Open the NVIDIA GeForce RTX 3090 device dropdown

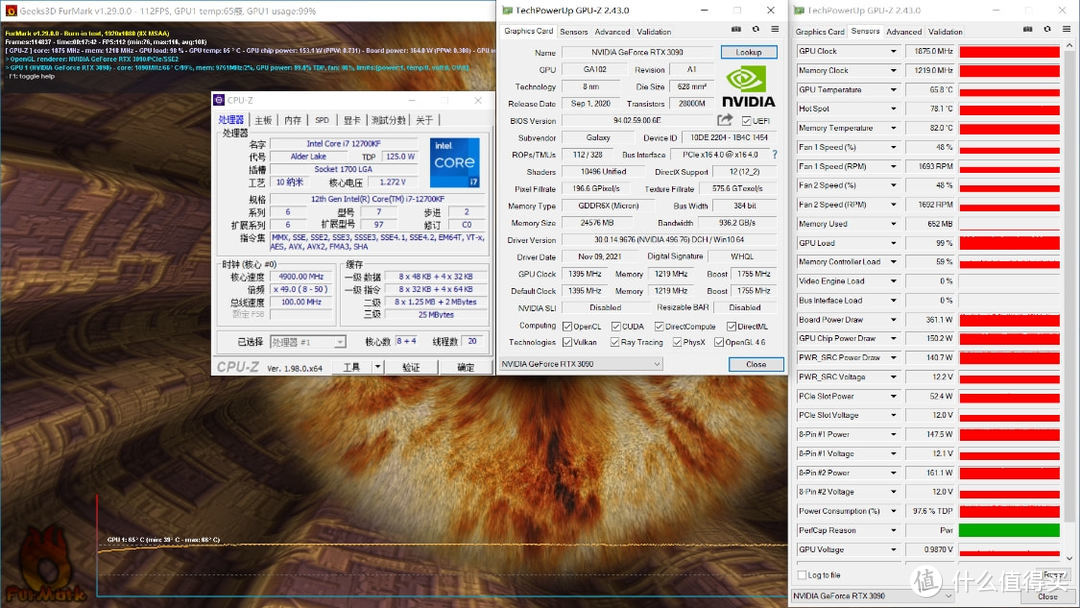click(x=580, y=363)
